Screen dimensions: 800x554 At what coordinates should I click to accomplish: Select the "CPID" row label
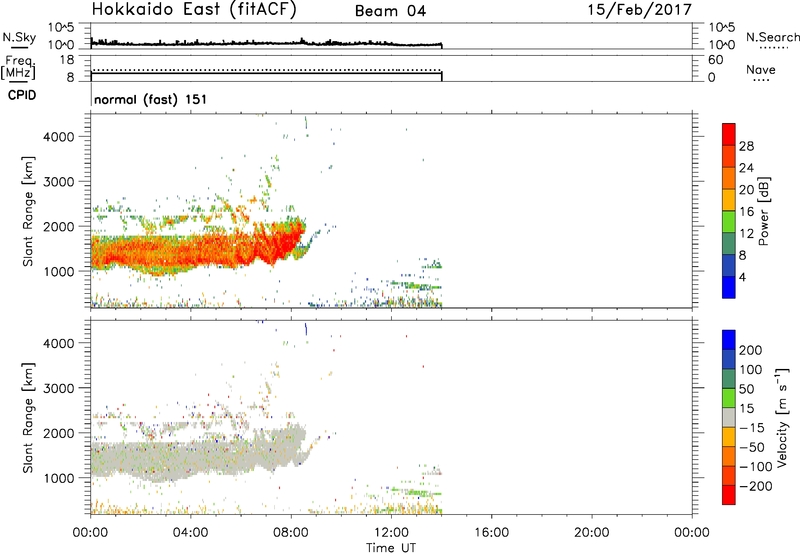click(x=22, y=95)
